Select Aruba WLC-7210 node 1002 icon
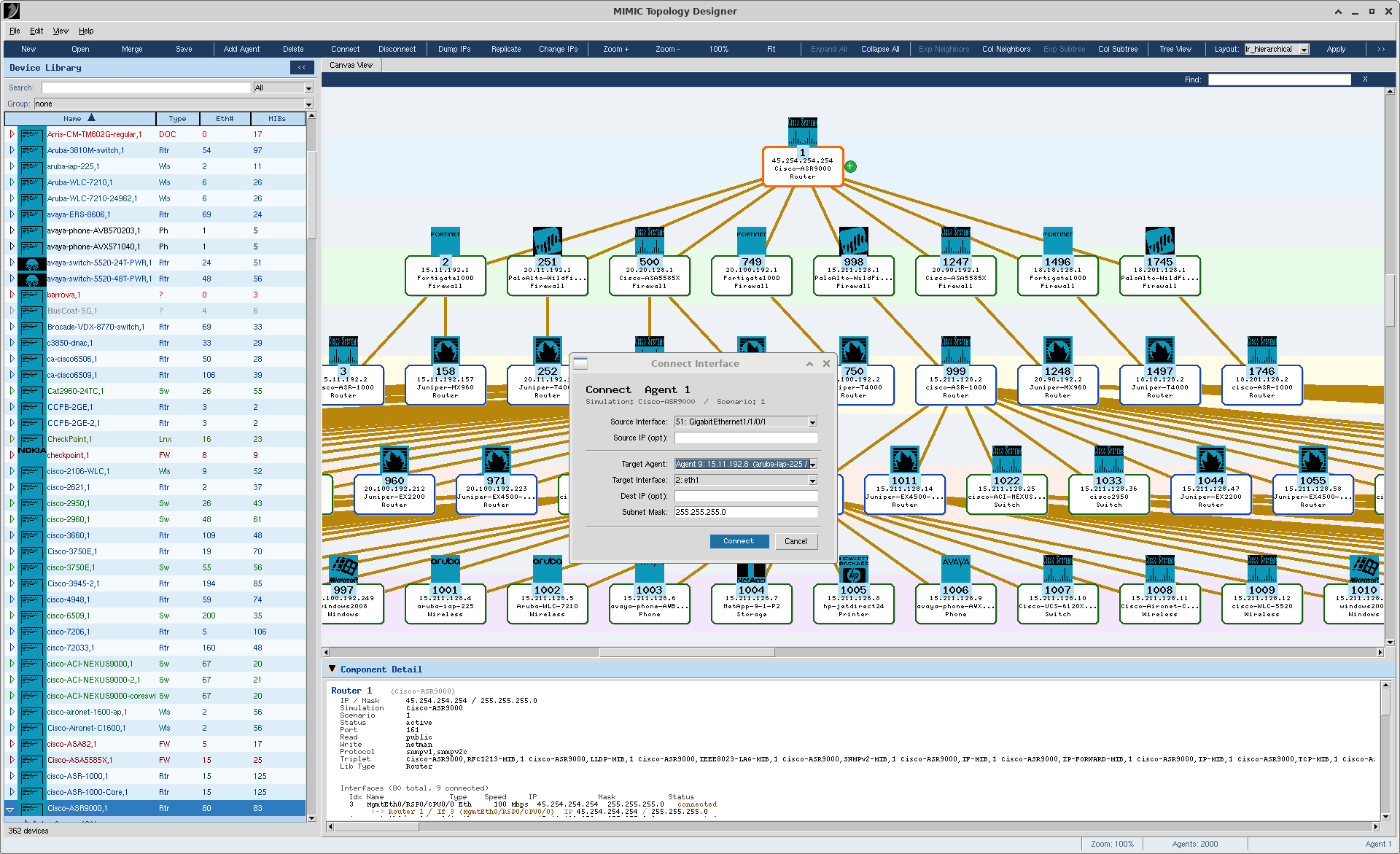This screenshot has width=1400, height=854. (547, 569)
